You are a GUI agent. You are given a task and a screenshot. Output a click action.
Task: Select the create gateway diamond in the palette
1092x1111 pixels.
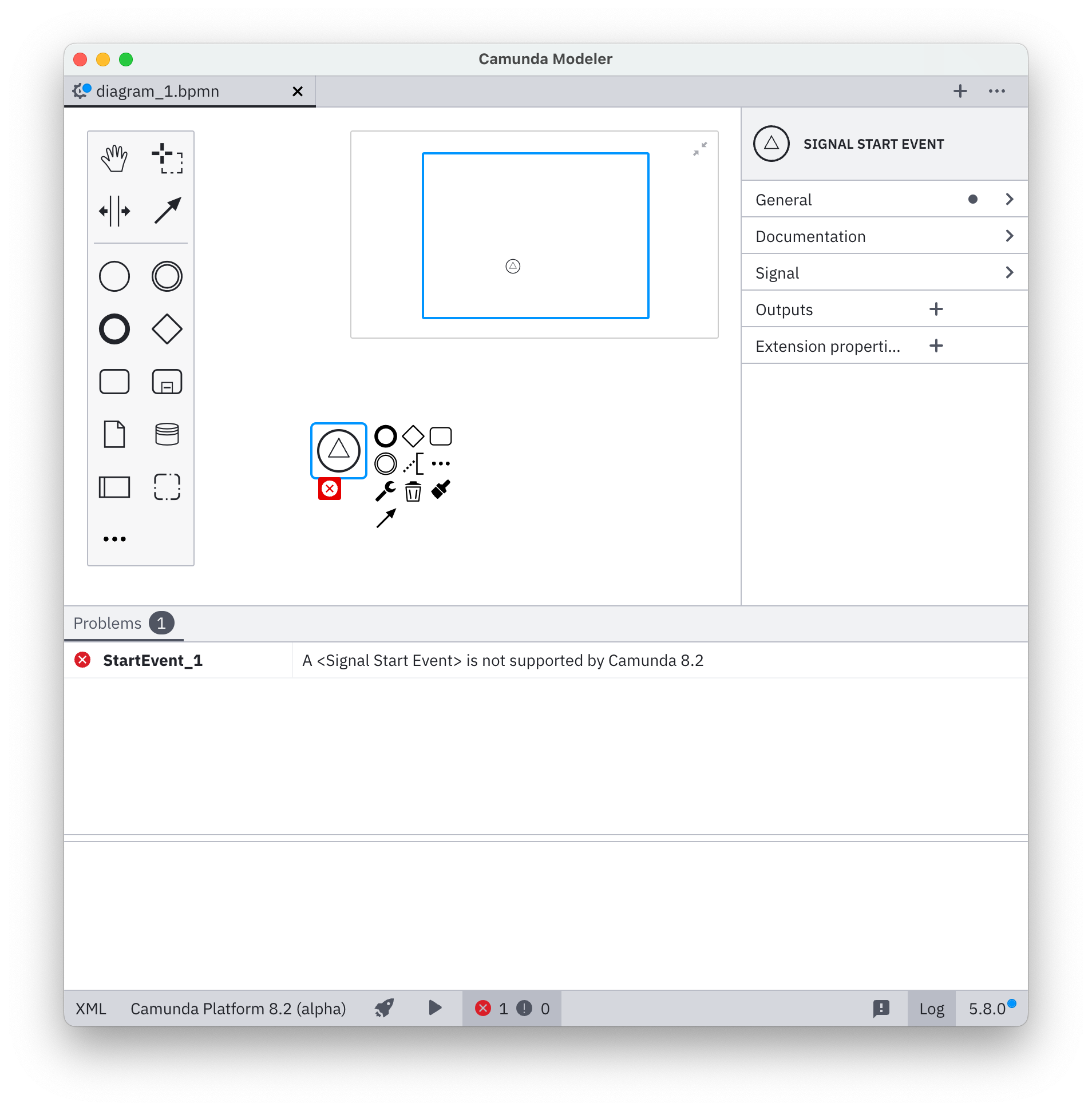[167, 329]
